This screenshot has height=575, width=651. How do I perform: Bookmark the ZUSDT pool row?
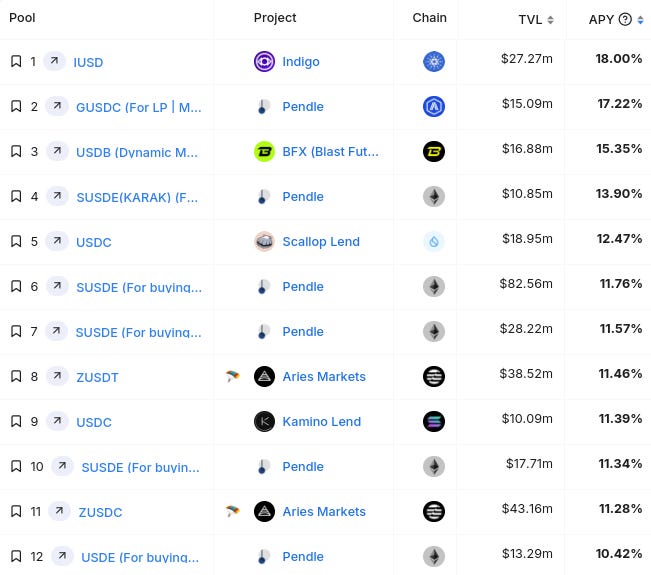pos(16,376)
